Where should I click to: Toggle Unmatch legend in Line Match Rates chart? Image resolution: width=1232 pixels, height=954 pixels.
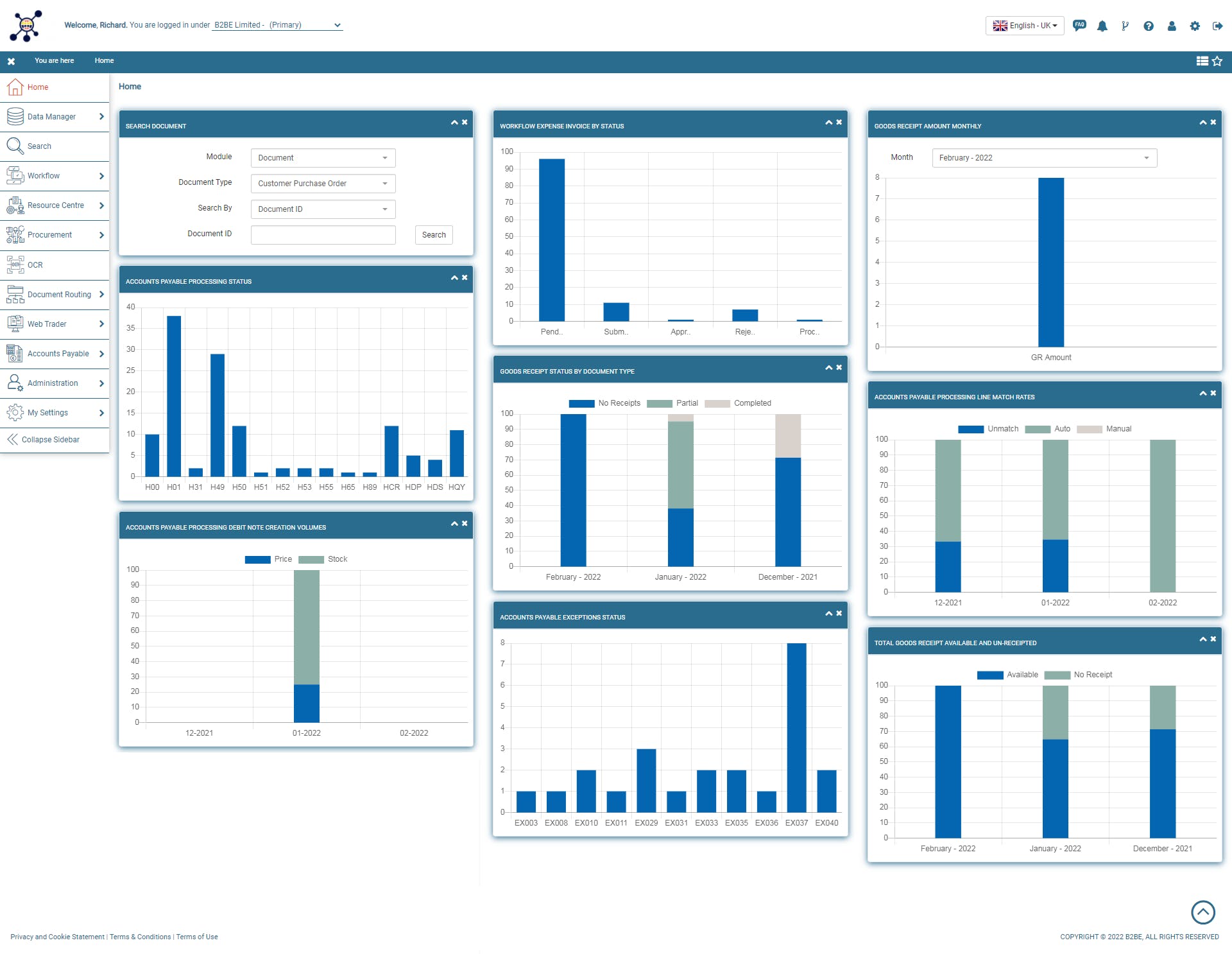point(988,429)
